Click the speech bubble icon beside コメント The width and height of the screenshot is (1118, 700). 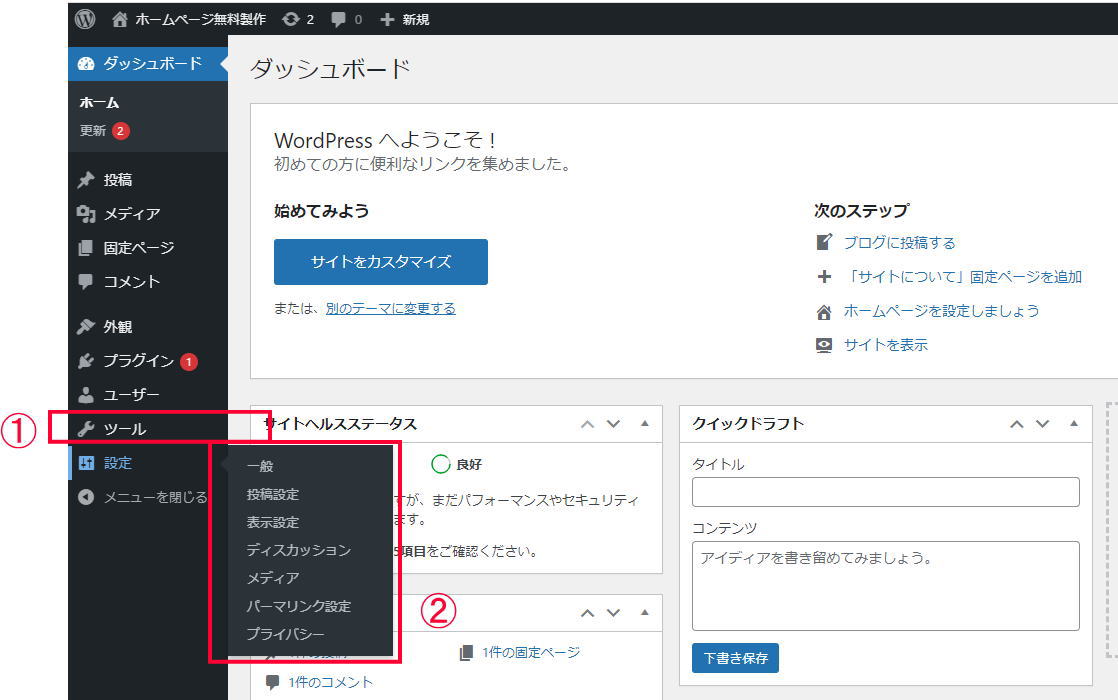pyautogui.click(x=86, y=282)
